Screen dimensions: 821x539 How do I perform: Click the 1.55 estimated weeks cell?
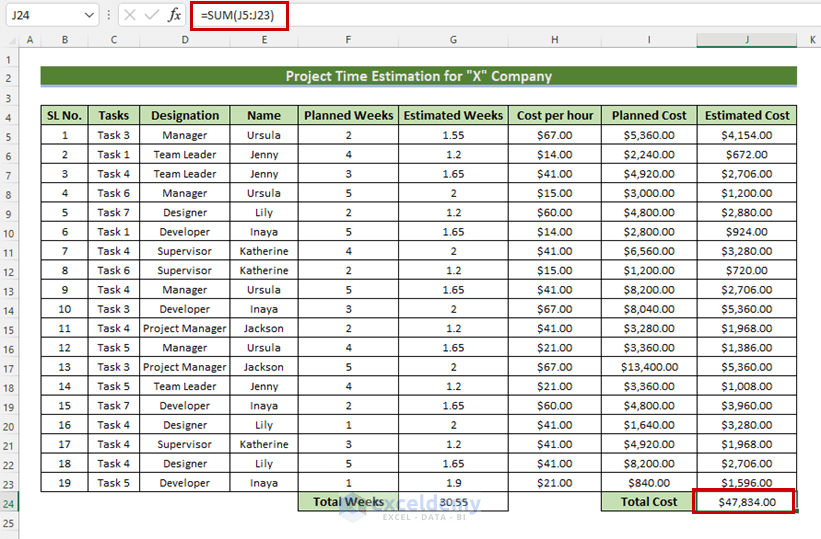click(x=453, y=135)
